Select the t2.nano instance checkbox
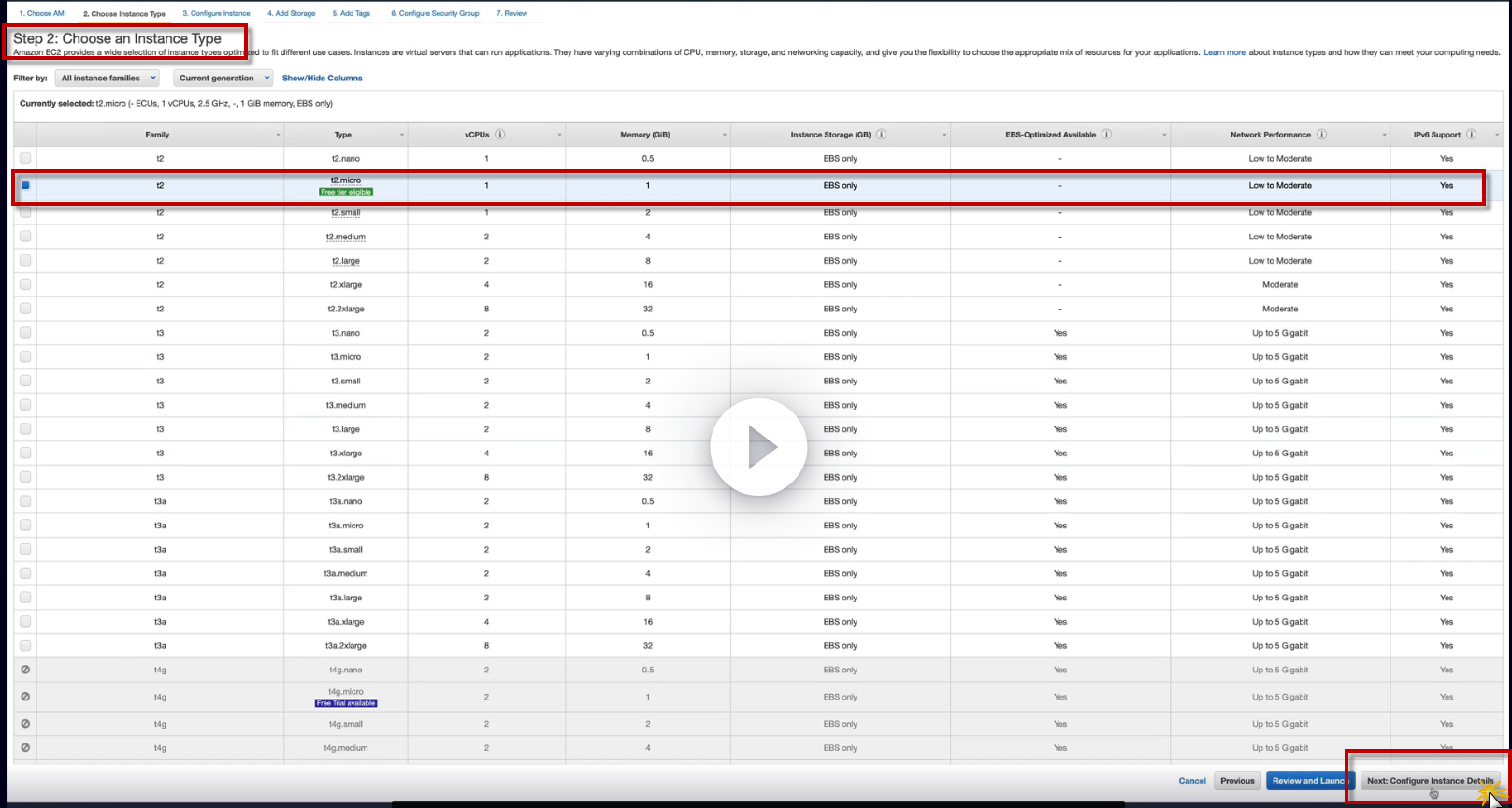Viewport: 1512px width, 808px height. click(25, 158)
